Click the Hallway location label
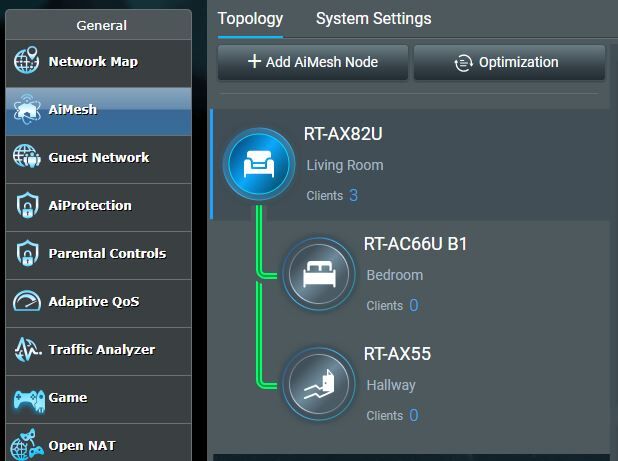The width and height of the screenshot is (618, 461). [391, 385]
